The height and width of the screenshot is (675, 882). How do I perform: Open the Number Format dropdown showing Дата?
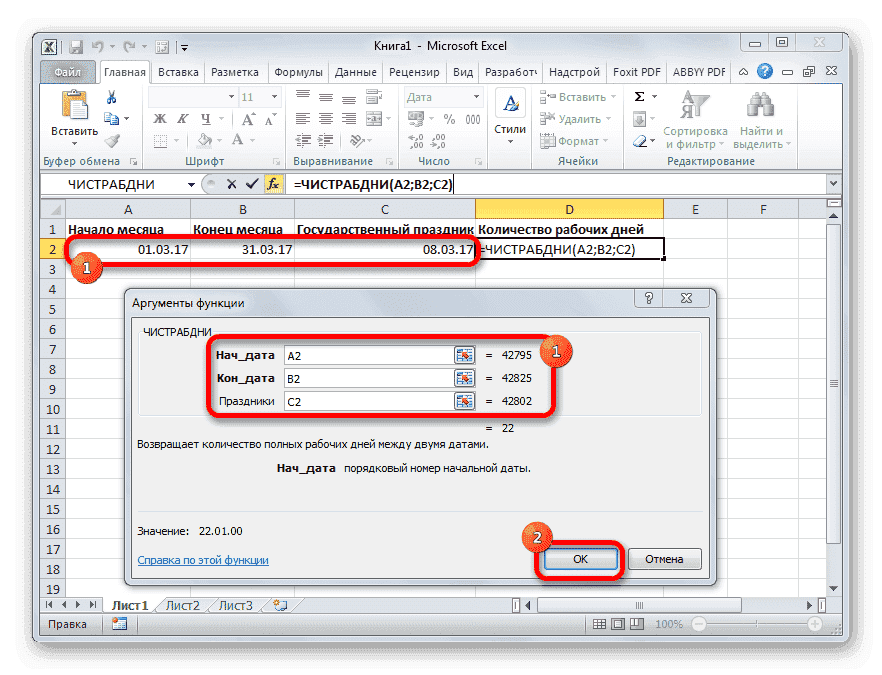coord(477,96)
